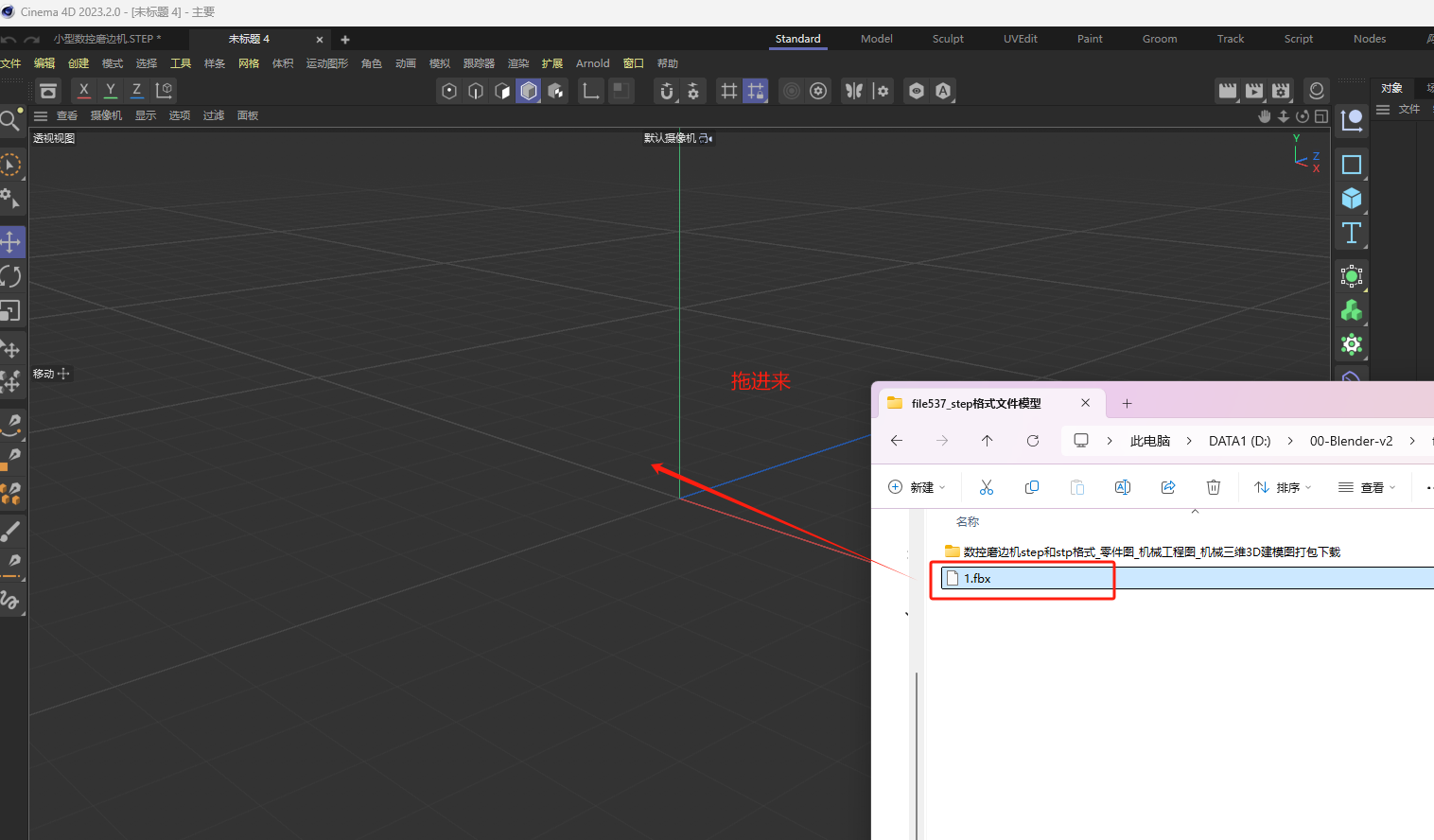1434x840 pixels.
Task: Expand the 查看 dropdown in Explorer
Action: (x=1367, y=487)
